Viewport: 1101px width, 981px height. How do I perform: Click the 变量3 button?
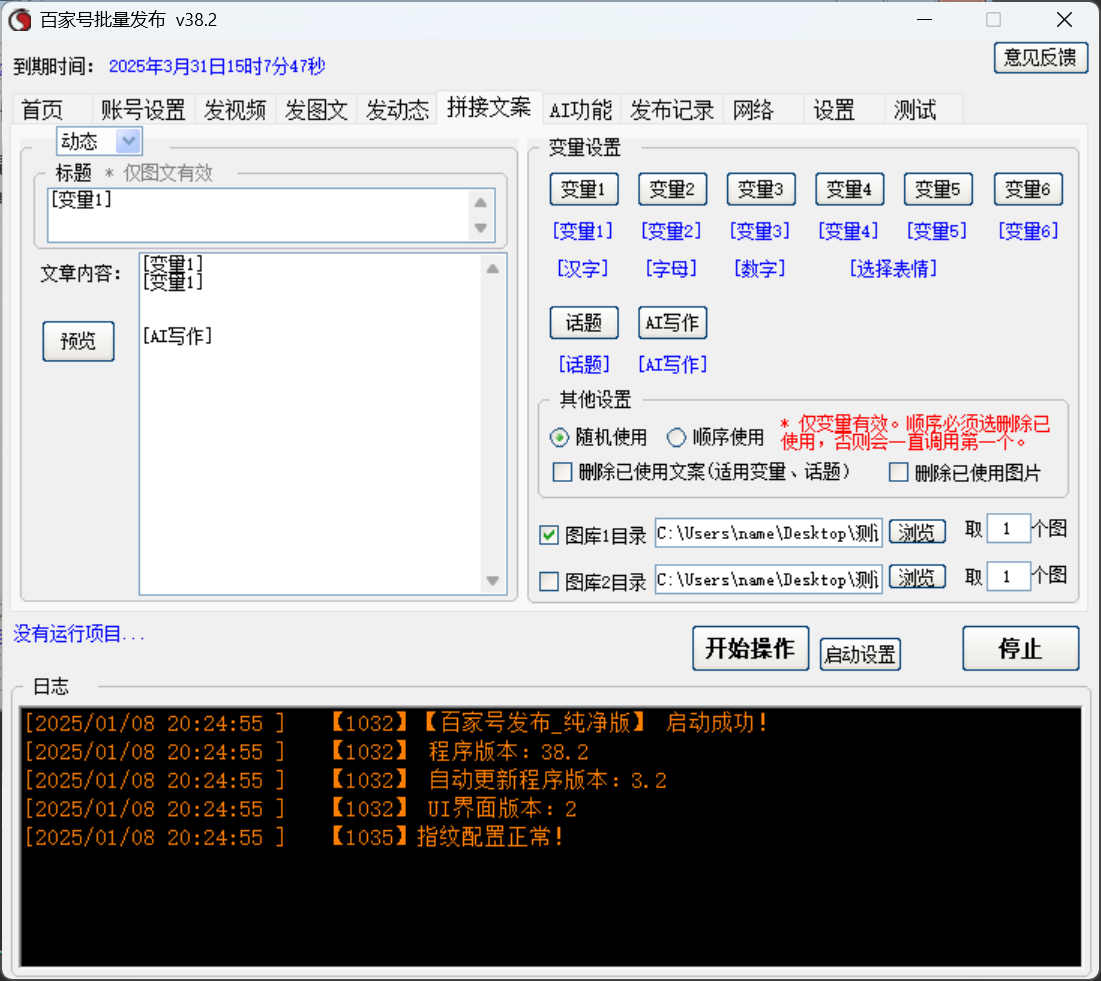[x=760, y=189]
